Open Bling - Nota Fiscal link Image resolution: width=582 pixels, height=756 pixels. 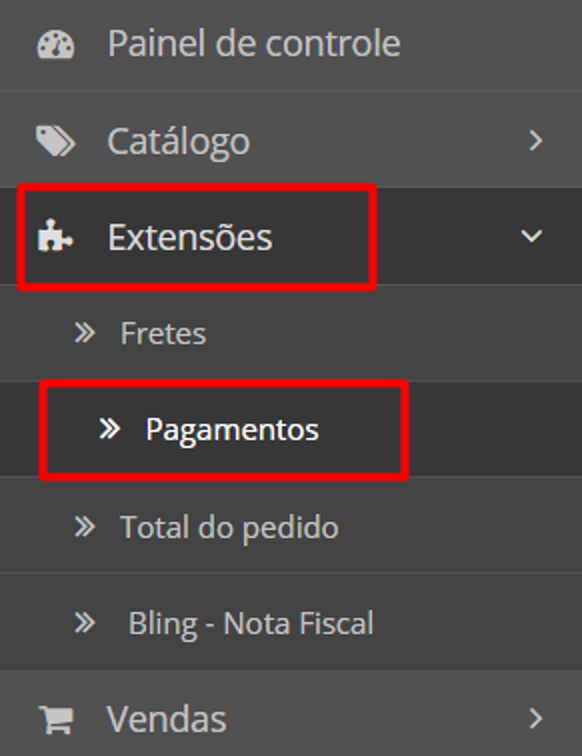[251, 623]
